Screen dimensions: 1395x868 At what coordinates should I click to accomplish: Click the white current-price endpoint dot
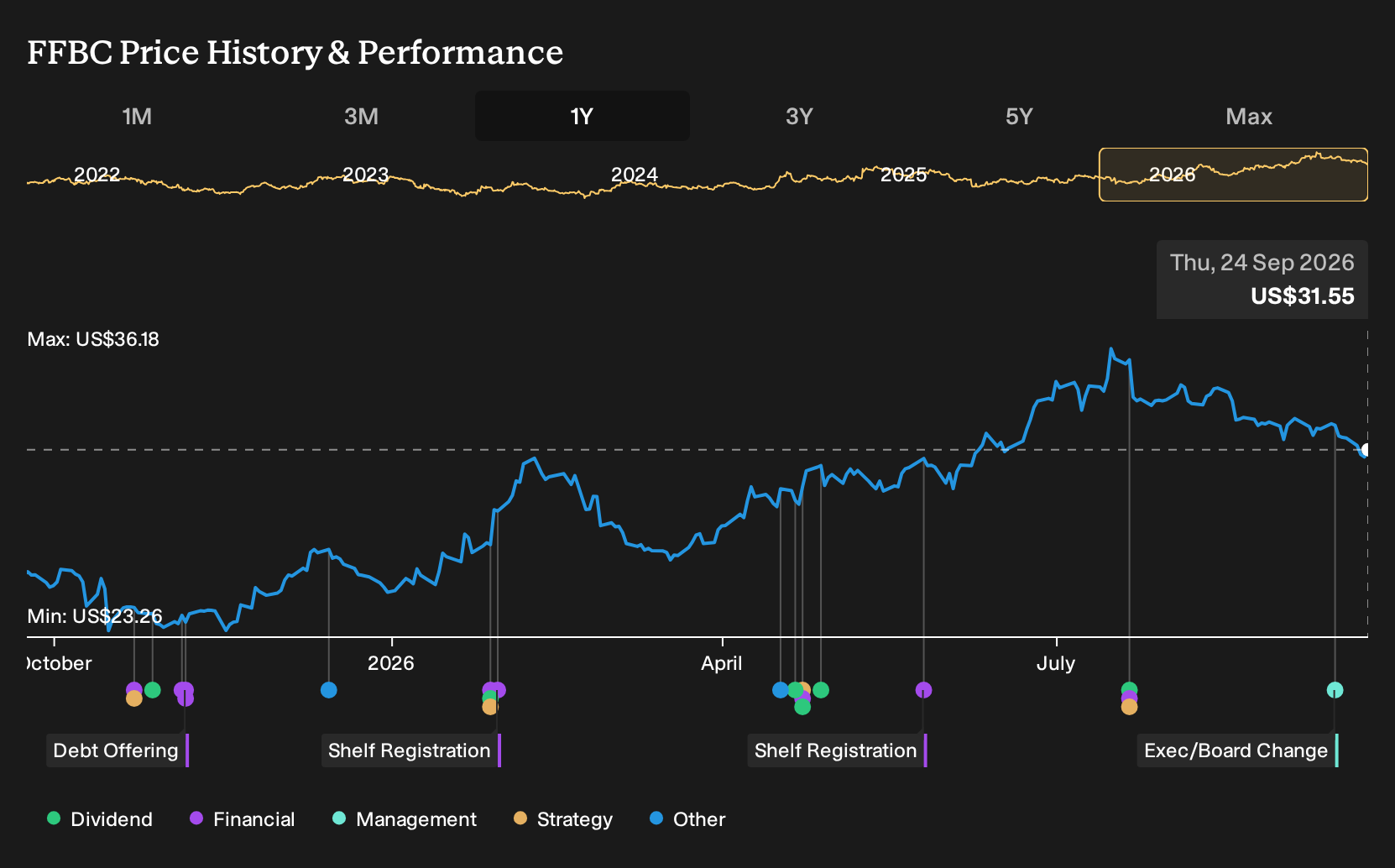click(1366, 450)
